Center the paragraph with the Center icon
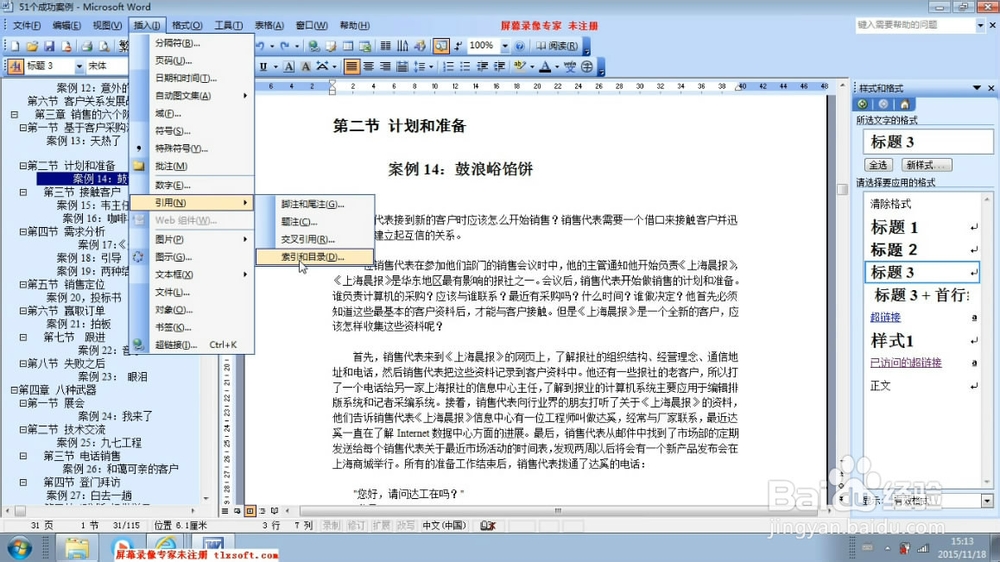This screenshot has height=562, width=1000. [x=369, y=66]
